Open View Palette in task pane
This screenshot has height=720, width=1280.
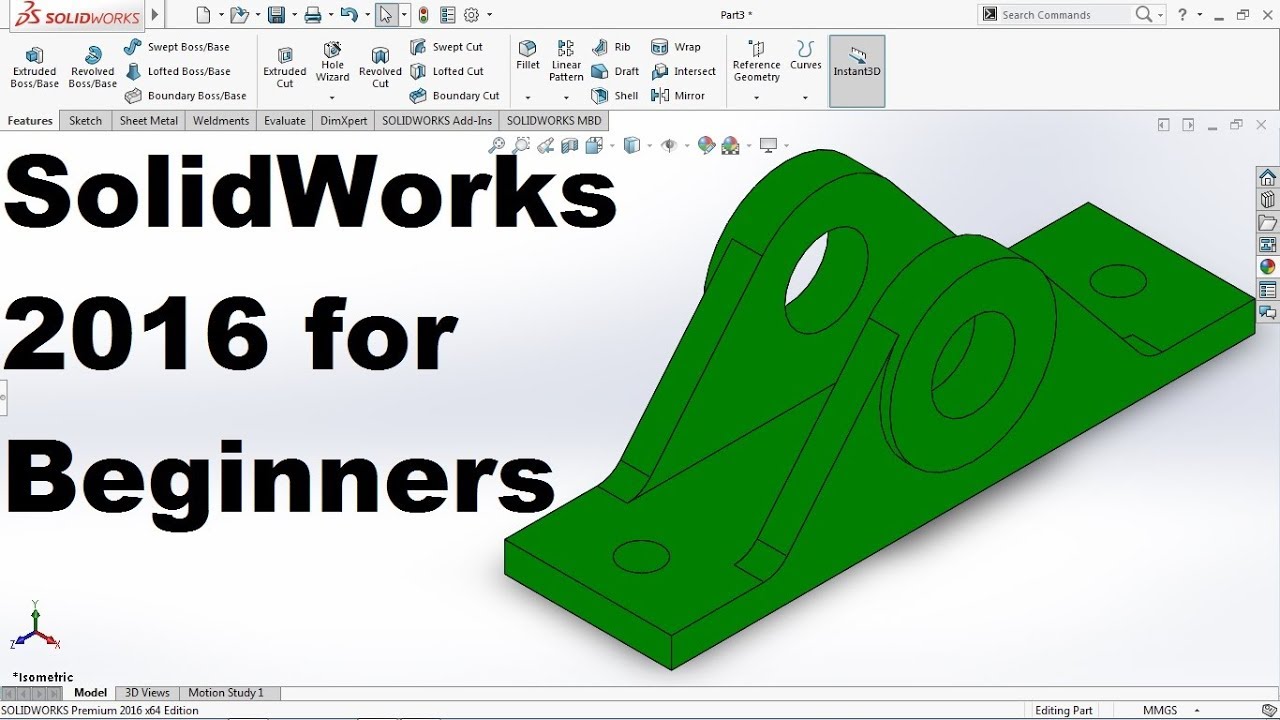point(1267,245)
